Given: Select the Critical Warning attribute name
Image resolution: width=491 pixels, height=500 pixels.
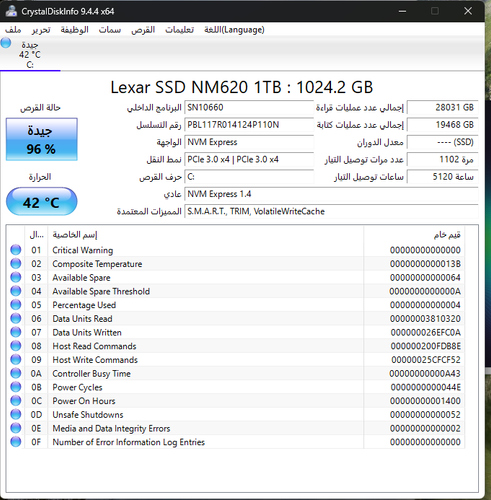Looking at the screenshot, I should (x=83, y=250).
